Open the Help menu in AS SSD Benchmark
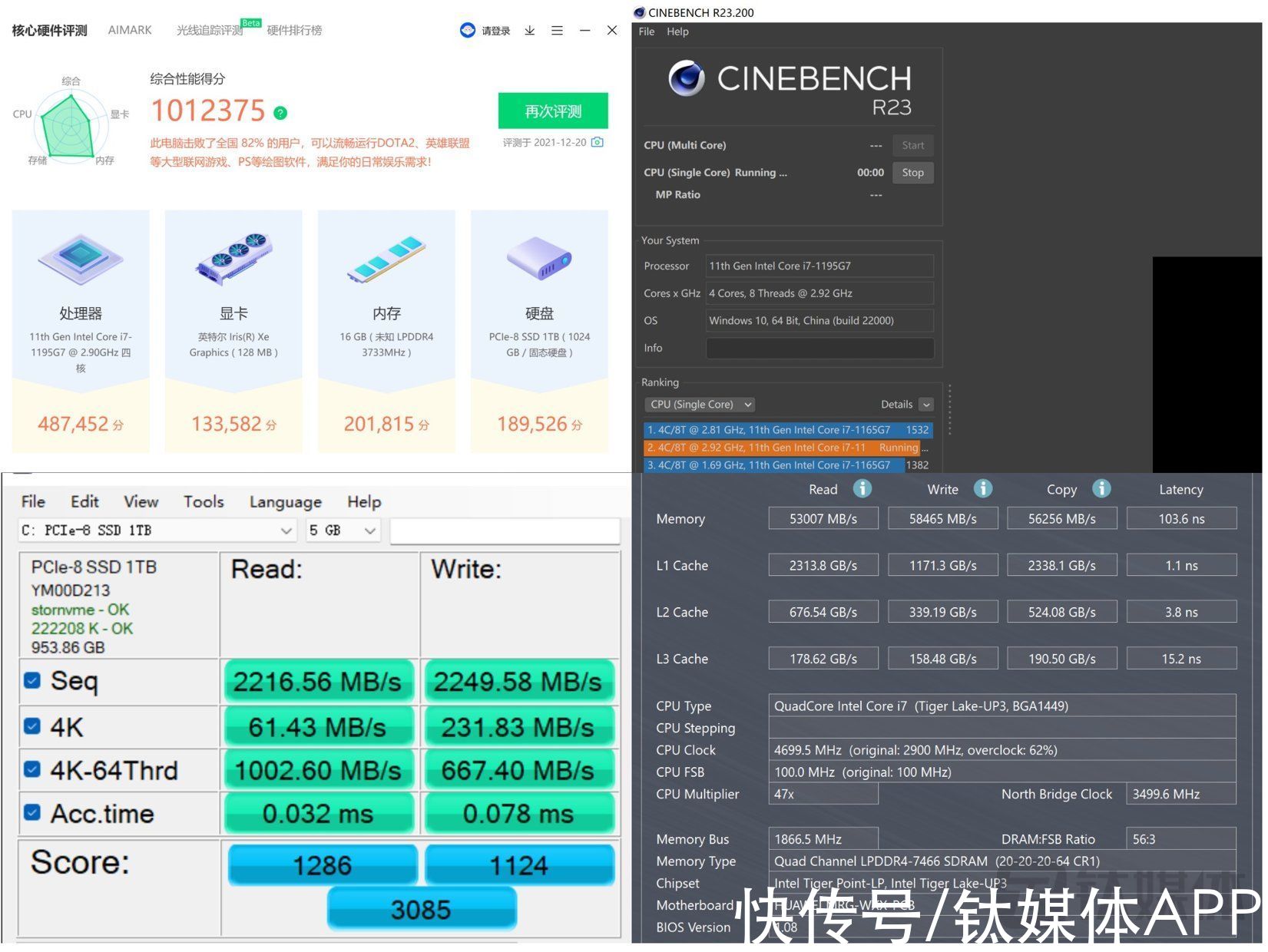The image size is (1268, 952). pyautogui.click(x=364, y=502)
